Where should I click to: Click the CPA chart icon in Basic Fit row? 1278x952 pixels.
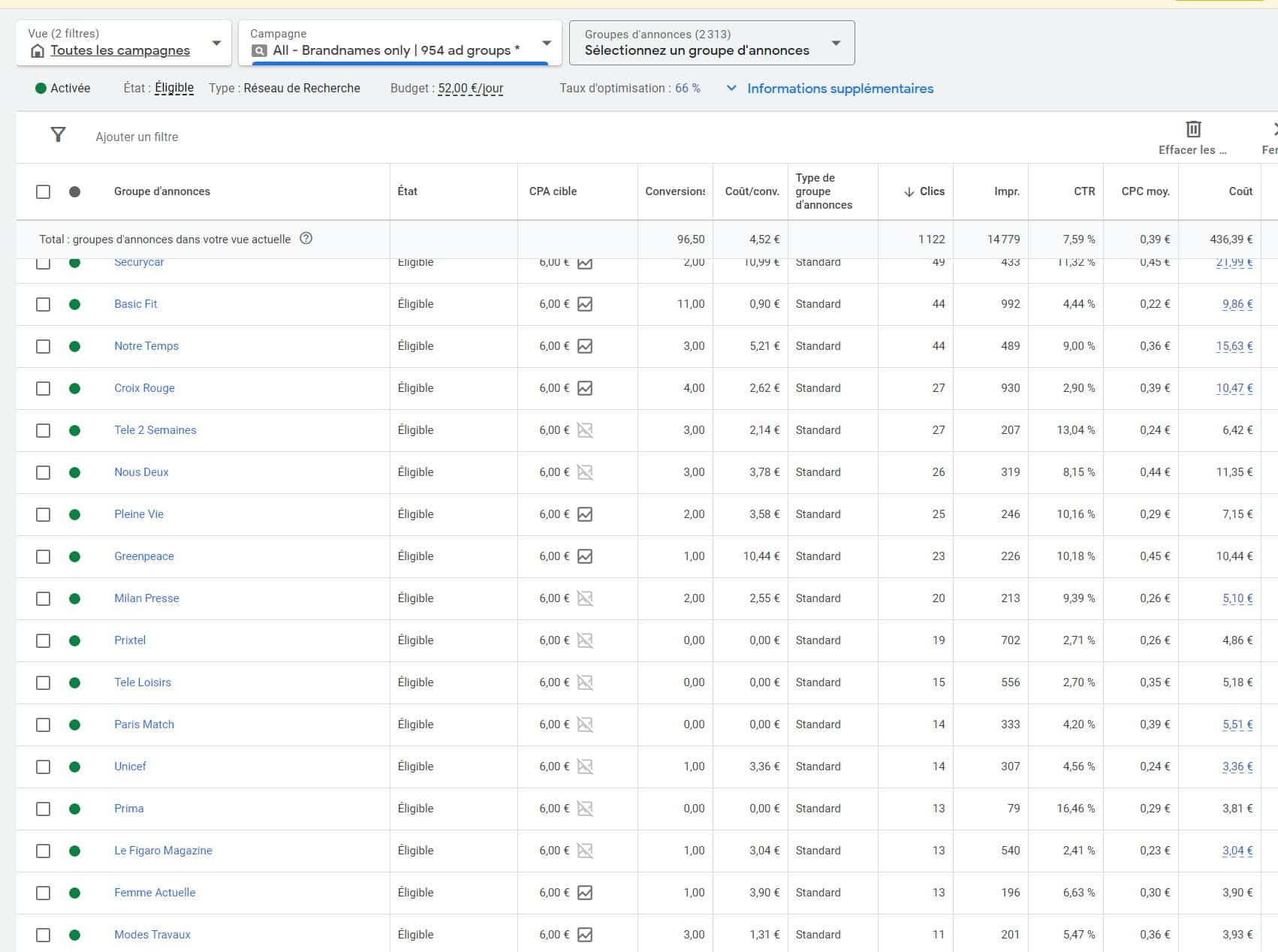pyautogui.click(x=585, y=304)
